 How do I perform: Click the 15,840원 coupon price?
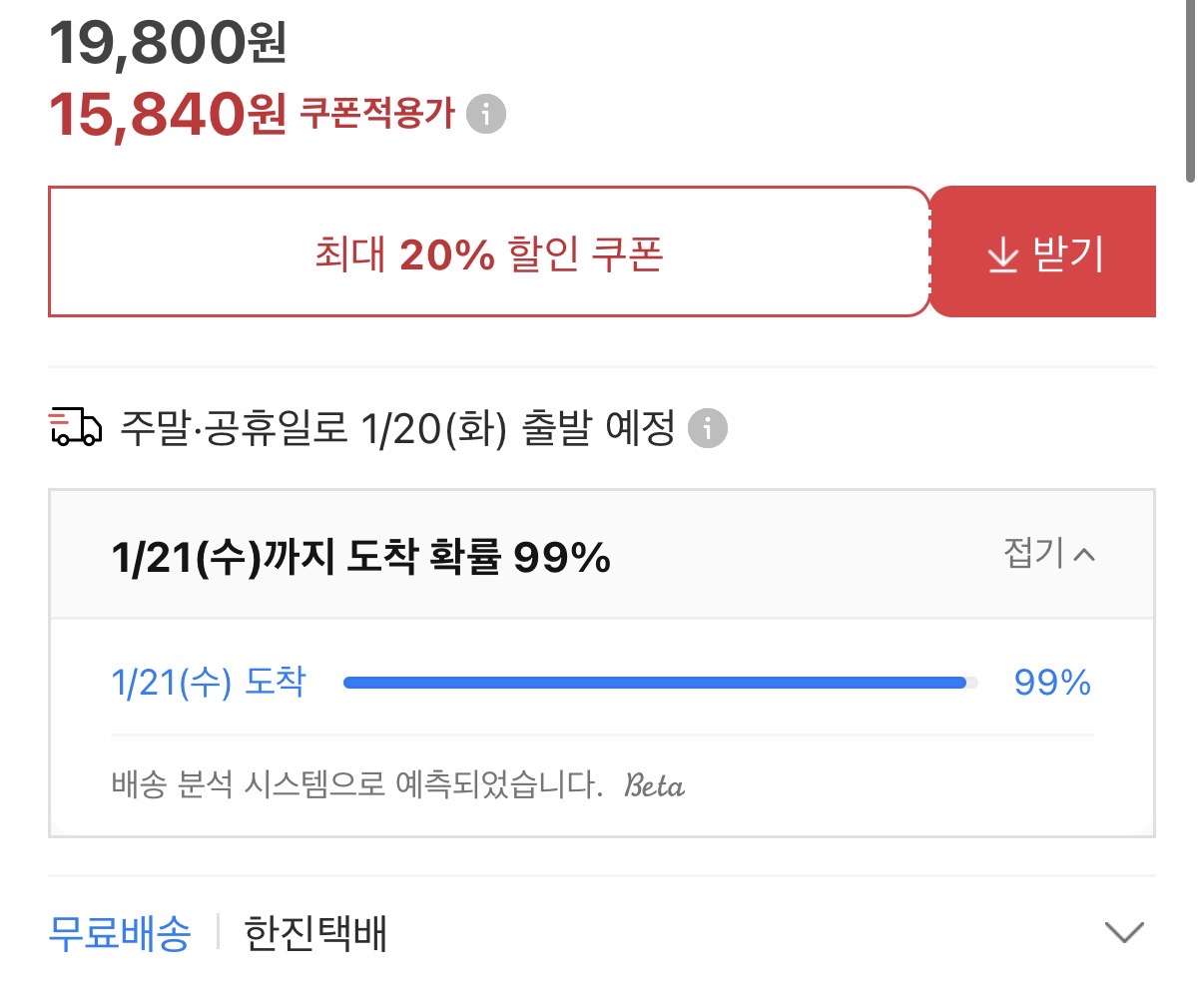coord(167,114)
